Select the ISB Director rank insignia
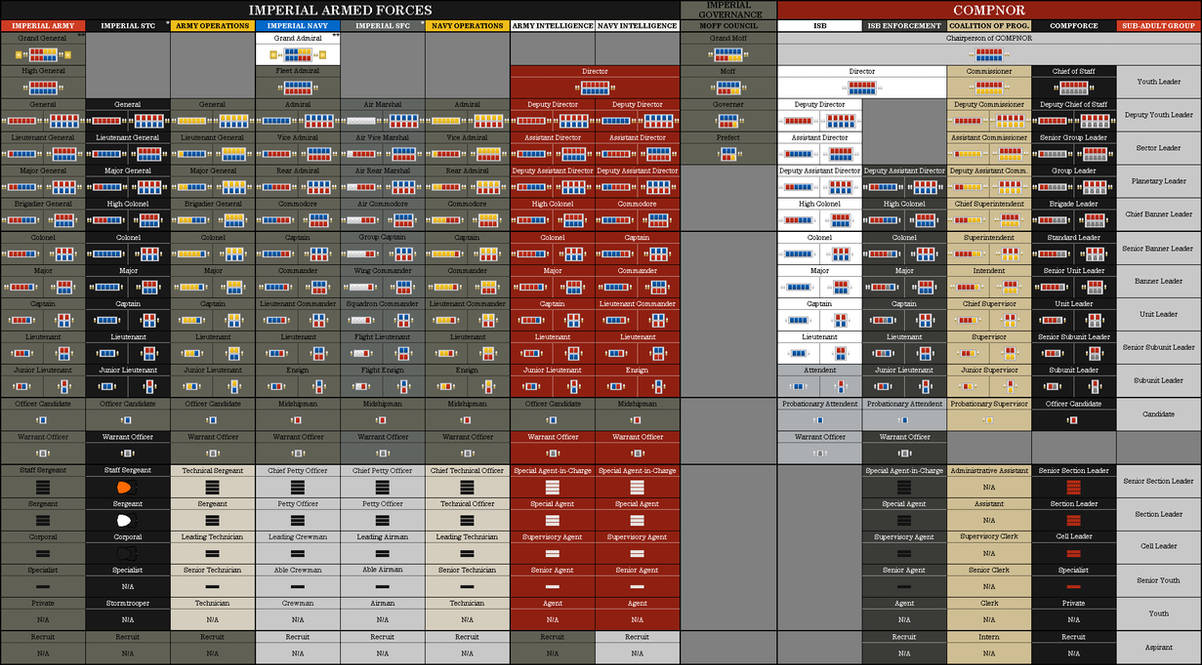This screenshot has height=665, width=1202. coord(862,88)
